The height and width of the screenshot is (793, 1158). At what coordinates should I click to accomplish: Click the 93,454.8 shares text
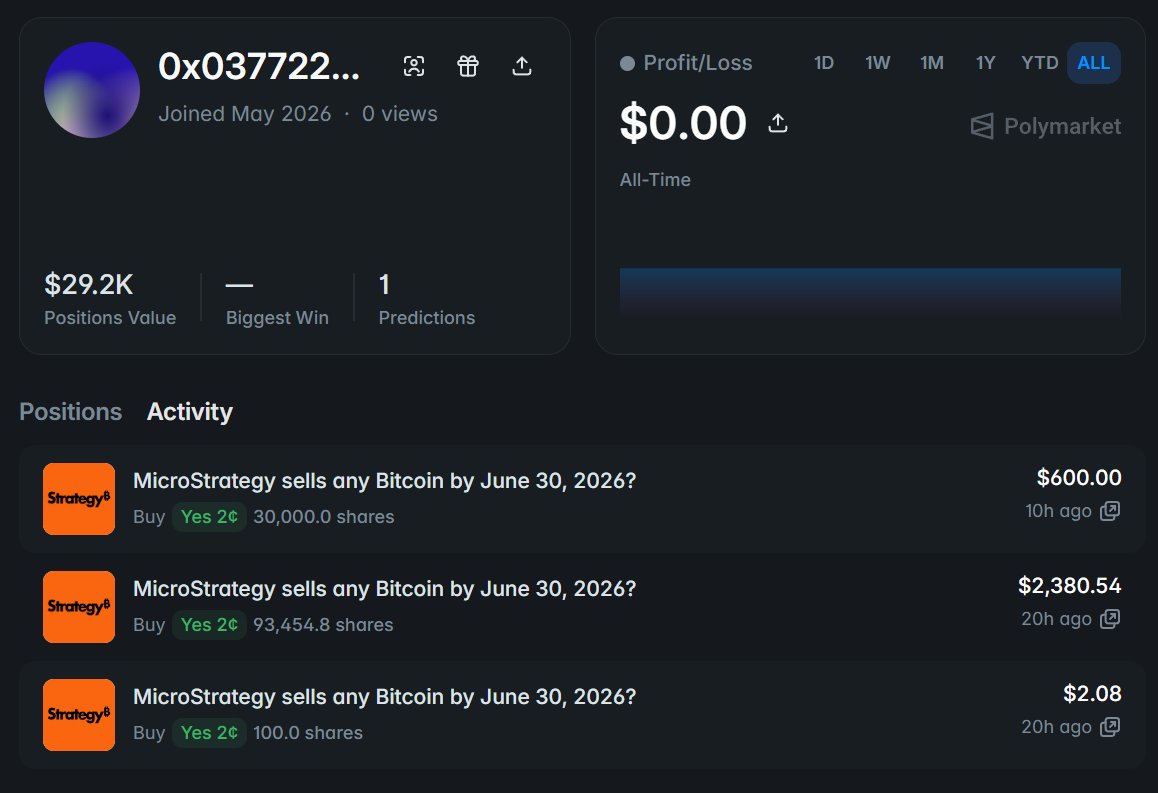tap(323, 625)
